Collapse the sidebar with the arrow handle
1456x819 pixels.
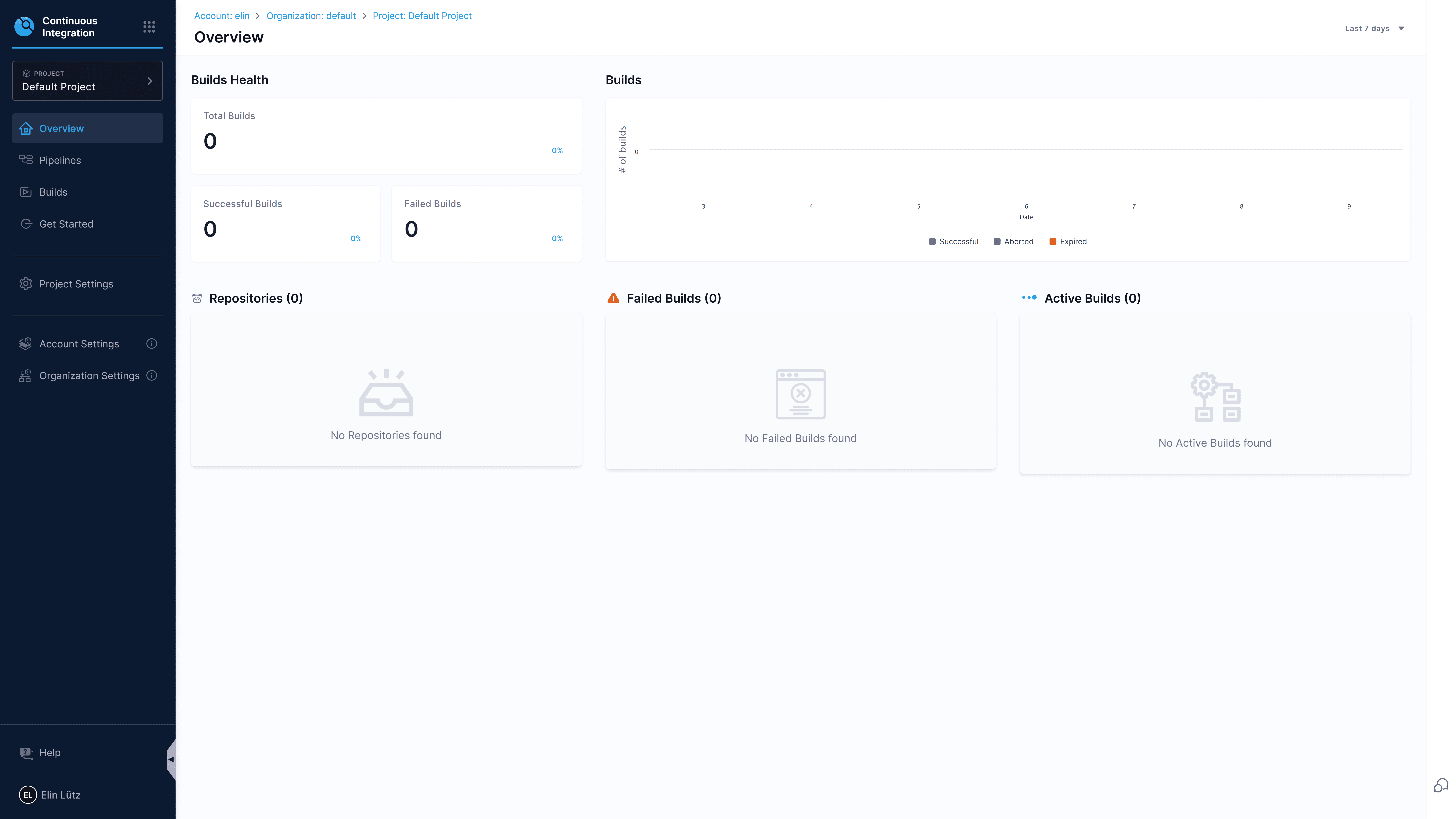[x=171, y=760]
